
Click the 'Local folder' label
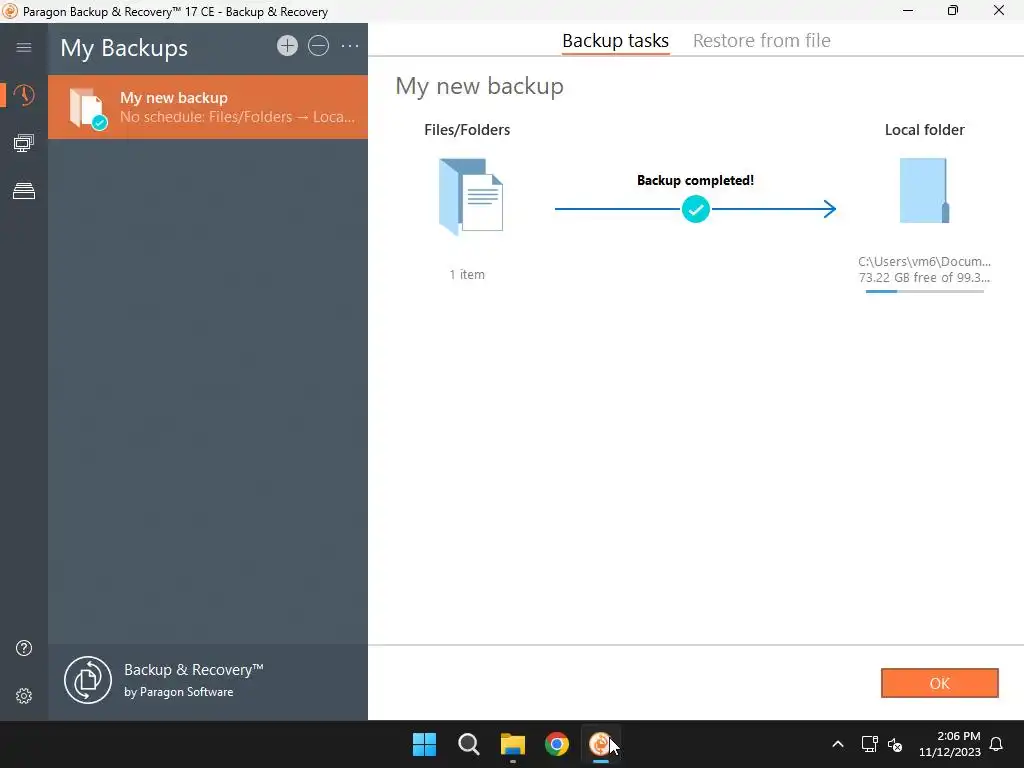pyautogui.click(x=924, y=130)
